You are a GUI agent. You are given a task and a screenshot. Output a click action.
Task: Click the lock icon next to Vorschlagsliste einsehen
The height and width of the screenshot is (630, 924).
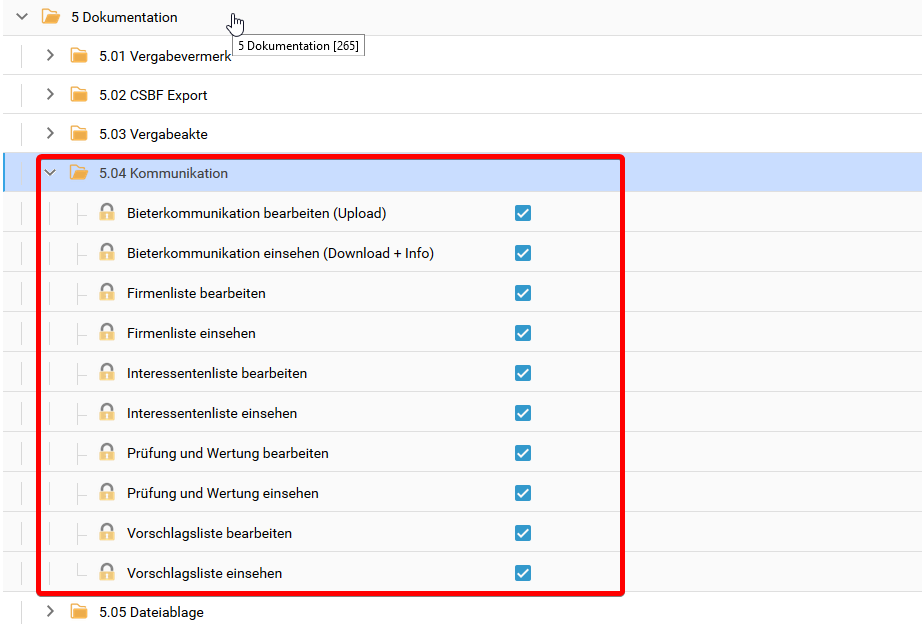[107, 573]
